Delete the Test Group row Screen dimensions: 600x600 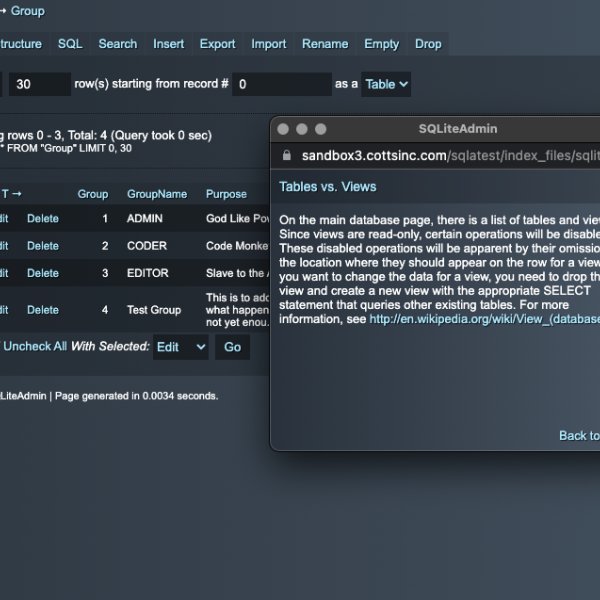(x=43, y=310)
